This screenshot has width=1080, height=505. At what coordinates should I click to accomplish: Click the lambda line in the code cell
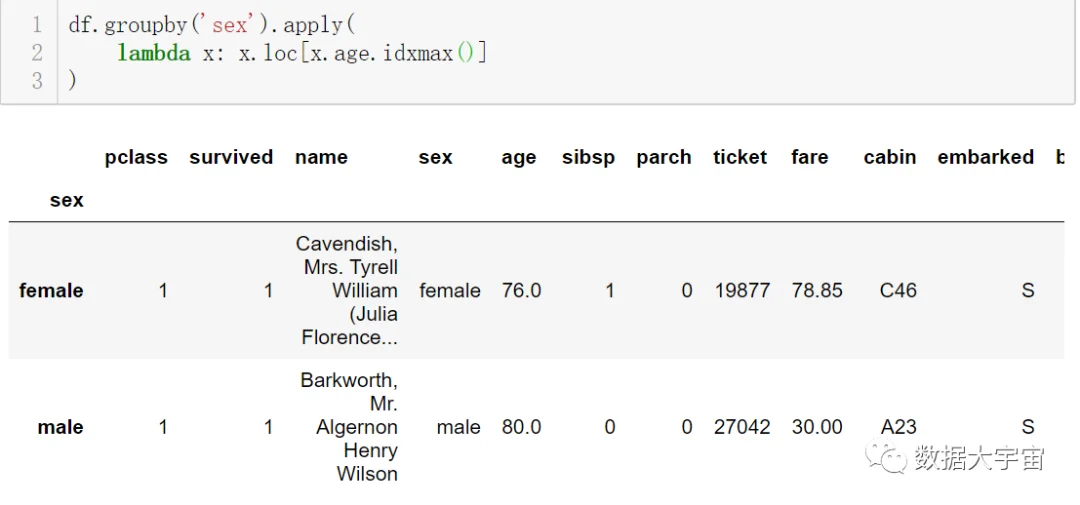pos(302,53)
